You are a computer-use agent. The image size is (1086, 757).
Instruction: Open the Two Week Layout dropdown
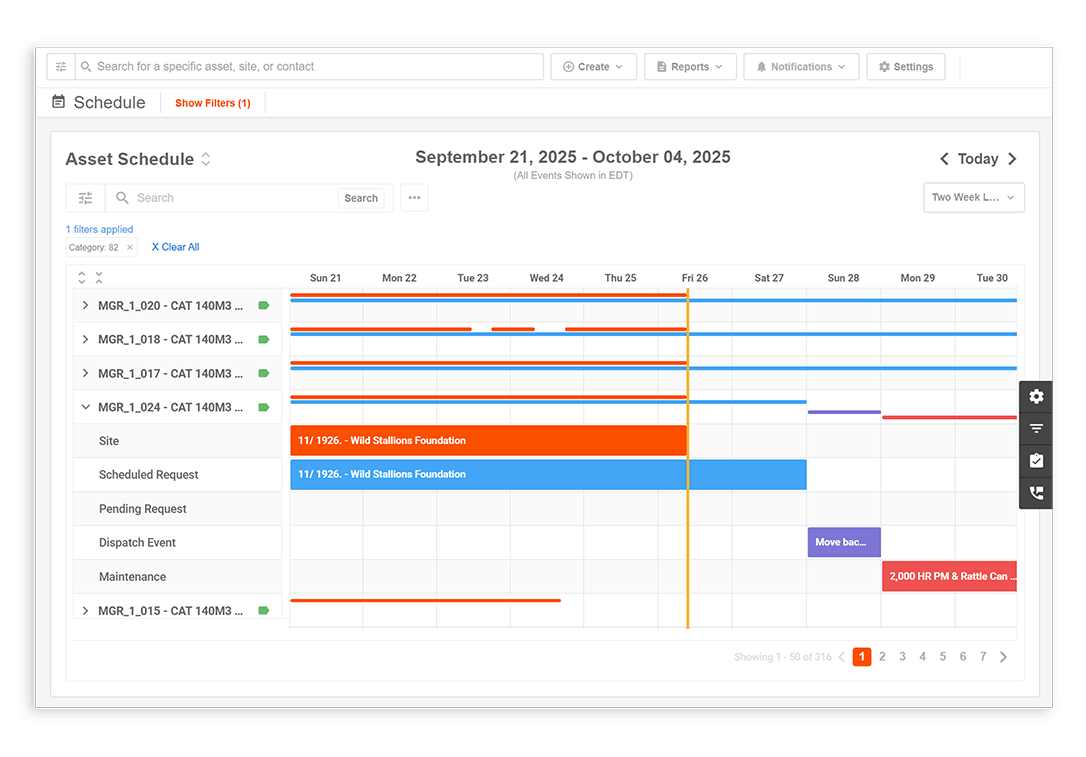(x=973, y=197)
